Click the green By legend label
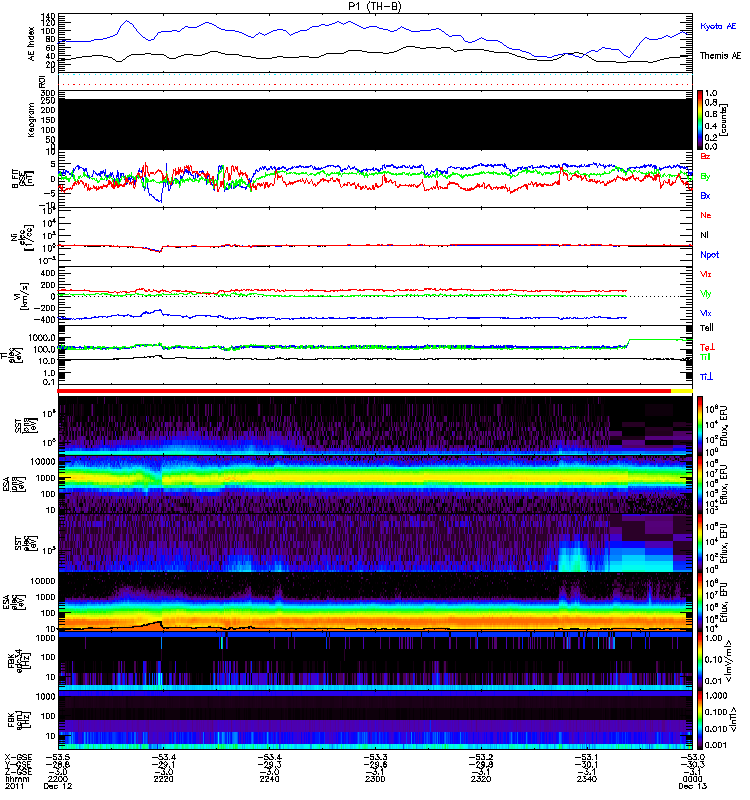This screenshot has width=750, height=800. [x=705, y=177]
